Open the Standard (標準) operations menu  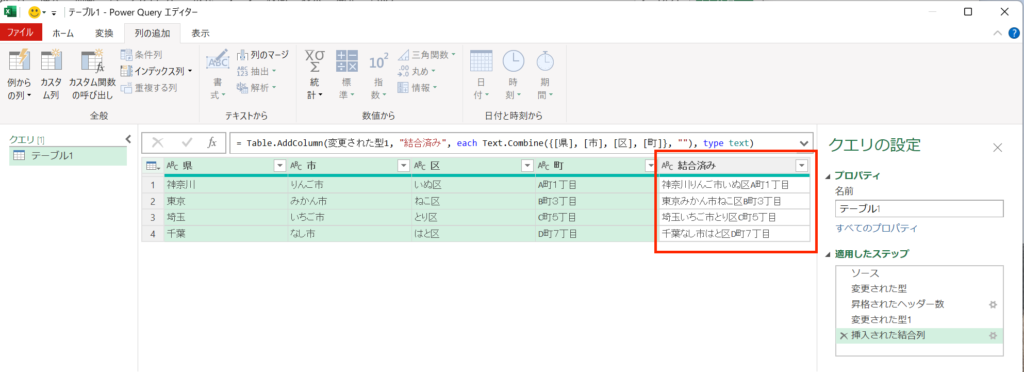coord(347,75)
